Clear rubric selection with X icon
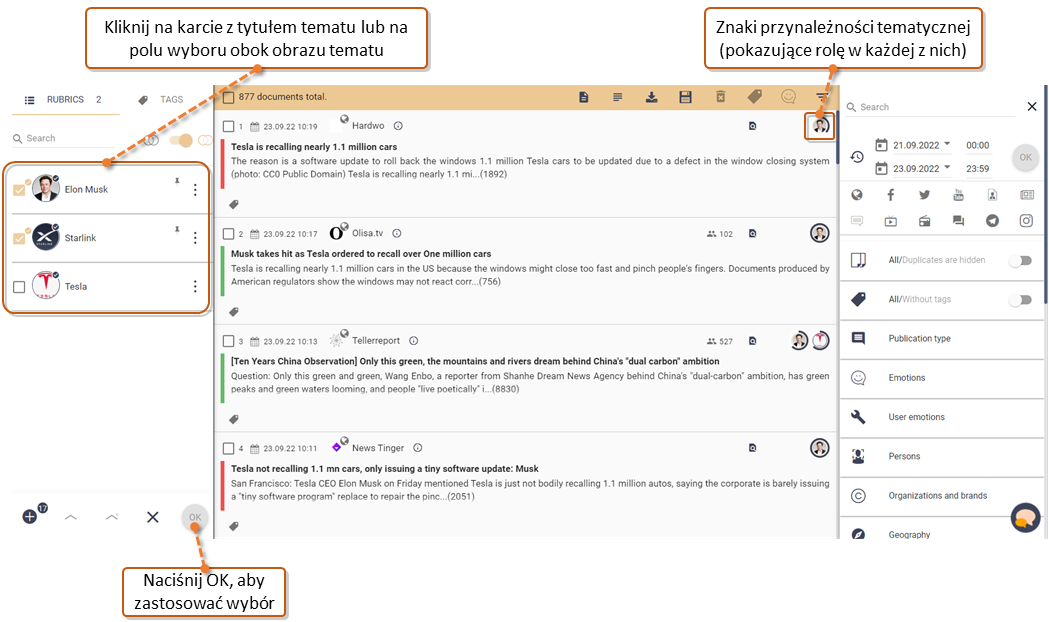This screenshot has height=622, width=1049. pos(153,517)
